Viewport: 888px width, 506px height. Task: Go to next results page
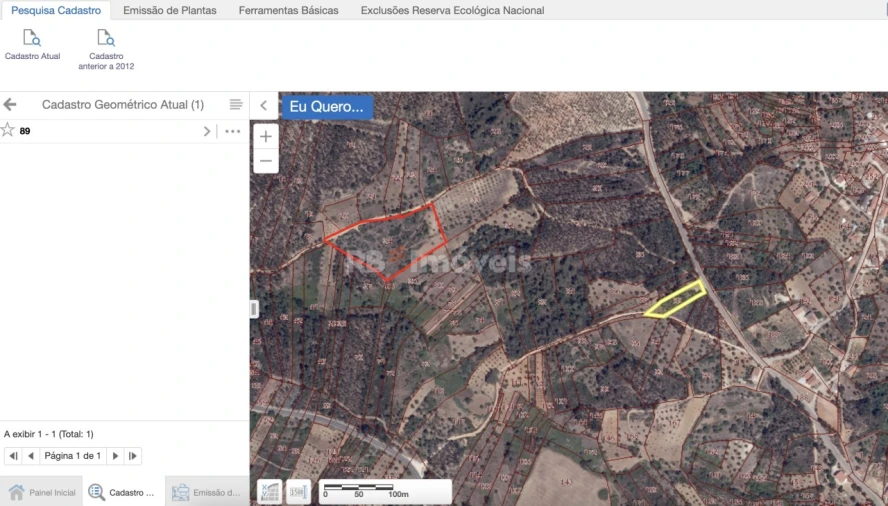pos(115,456)
